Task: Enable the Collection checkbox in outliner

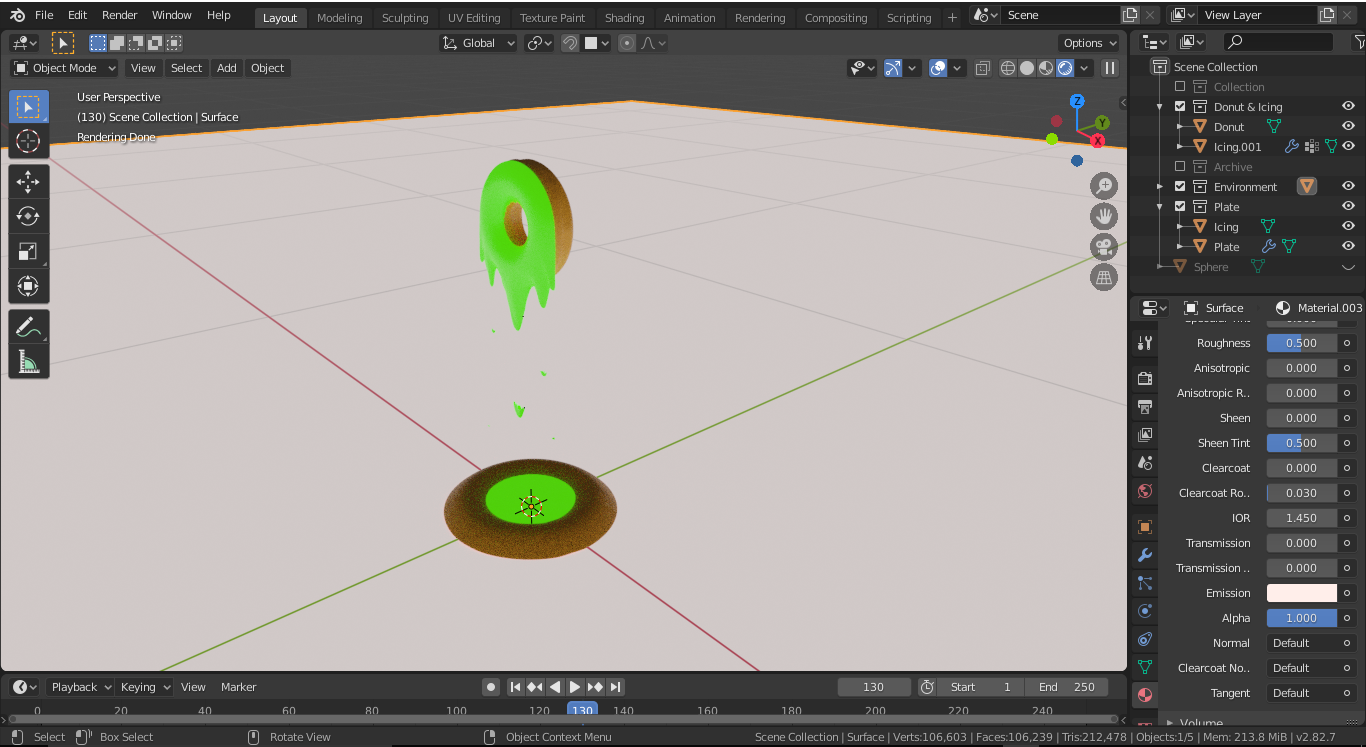Action: coord(1180,87)
